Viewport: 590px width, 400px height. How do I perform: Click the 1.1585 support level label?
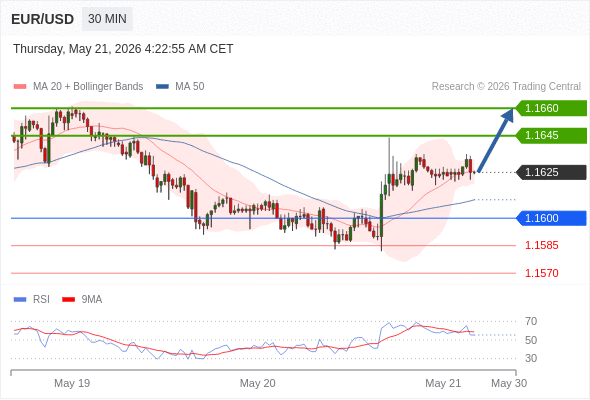[x=541, y=245]
